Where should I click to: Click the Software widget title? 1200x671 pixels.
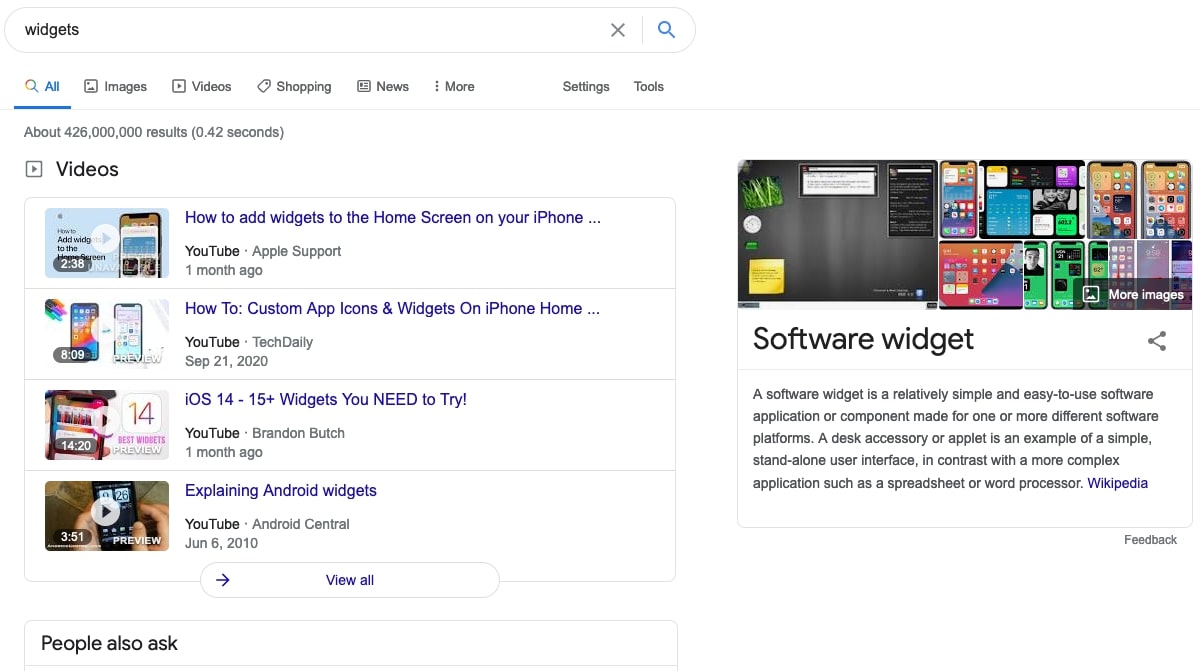[863, 339]
